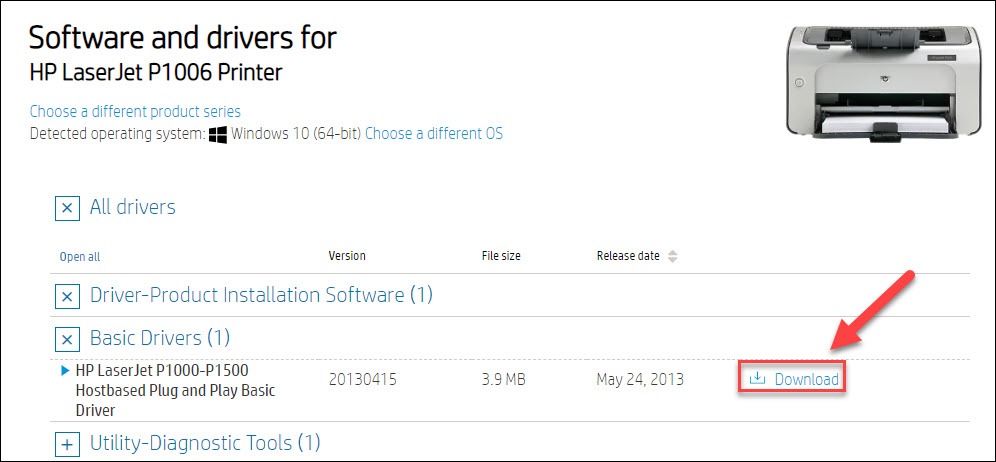Click the Utility-Diagnostic Tools (1) heading
The height and width of the screenshot is (462, 996).
(x=205, y=442)
